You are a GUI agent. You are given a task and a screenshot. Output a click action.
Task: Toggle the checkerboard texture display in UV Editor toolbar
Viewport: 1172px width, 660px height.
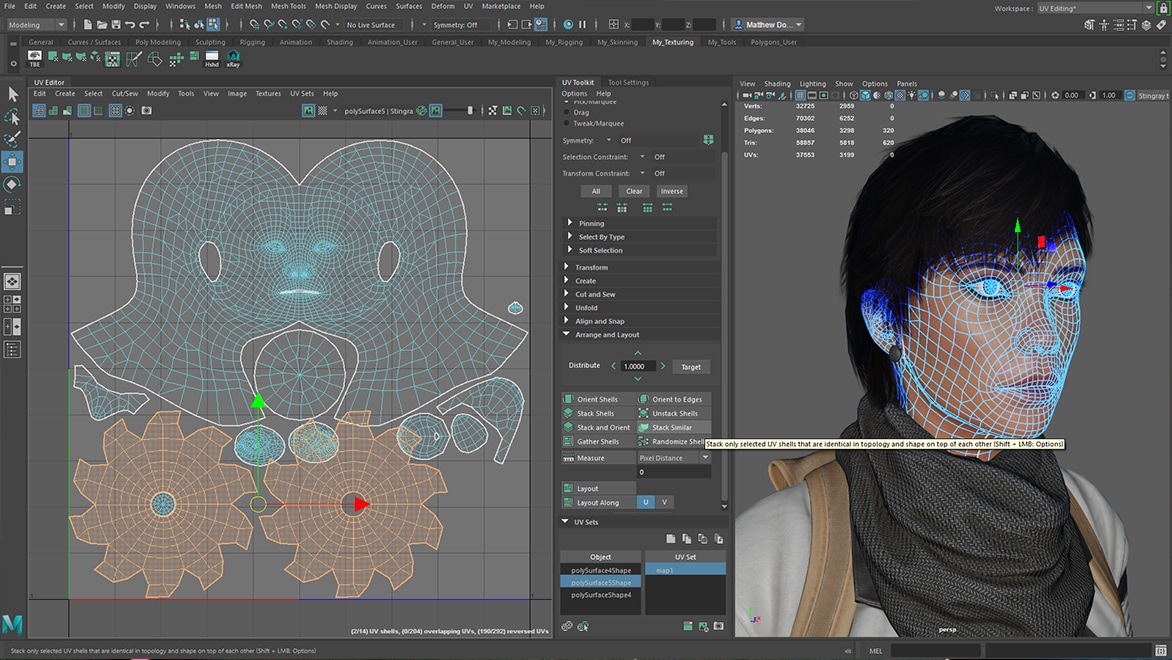pyautogui.click(x=322, y=110)
